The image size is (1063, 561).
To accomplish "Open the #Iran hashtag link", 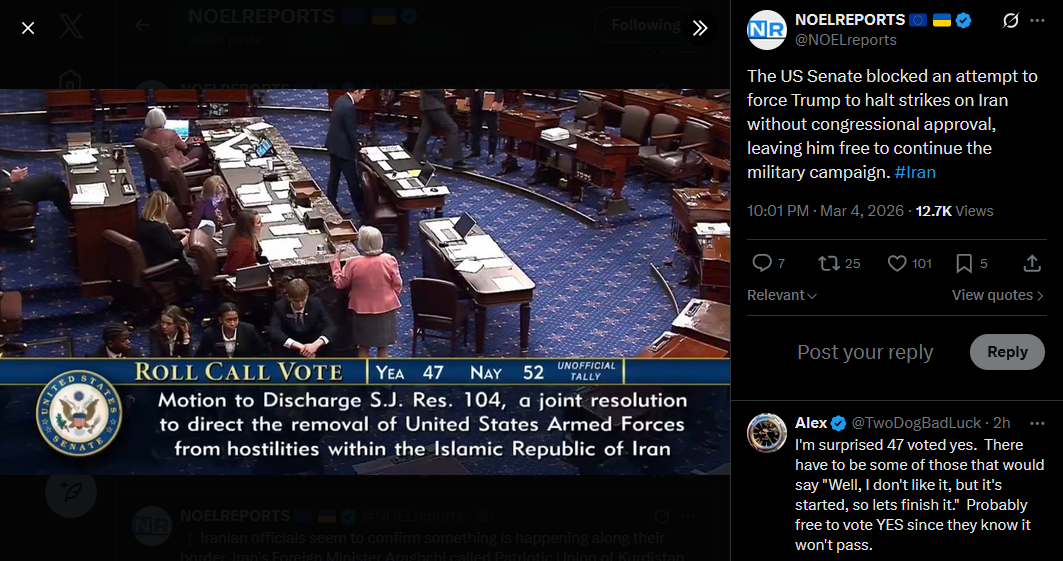I will pos(915,172).
